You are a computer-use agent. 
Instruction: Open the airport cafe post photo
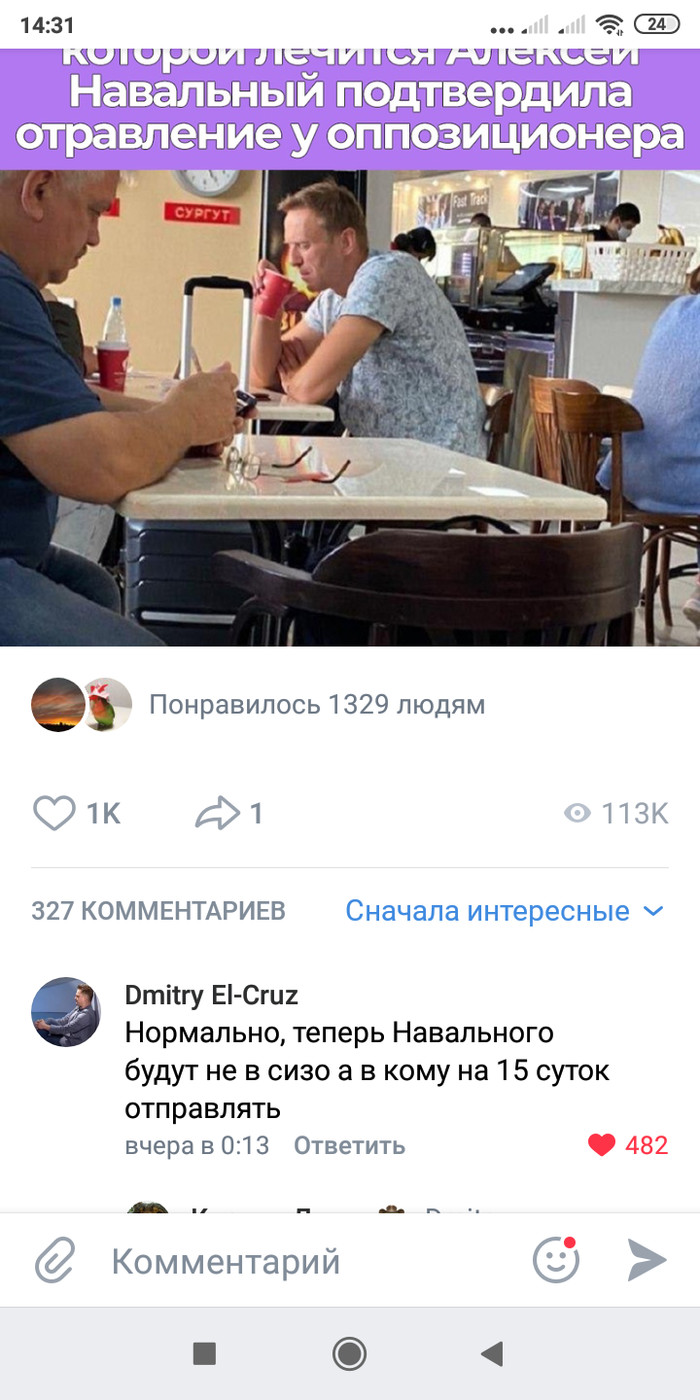(x=350, y=407)
